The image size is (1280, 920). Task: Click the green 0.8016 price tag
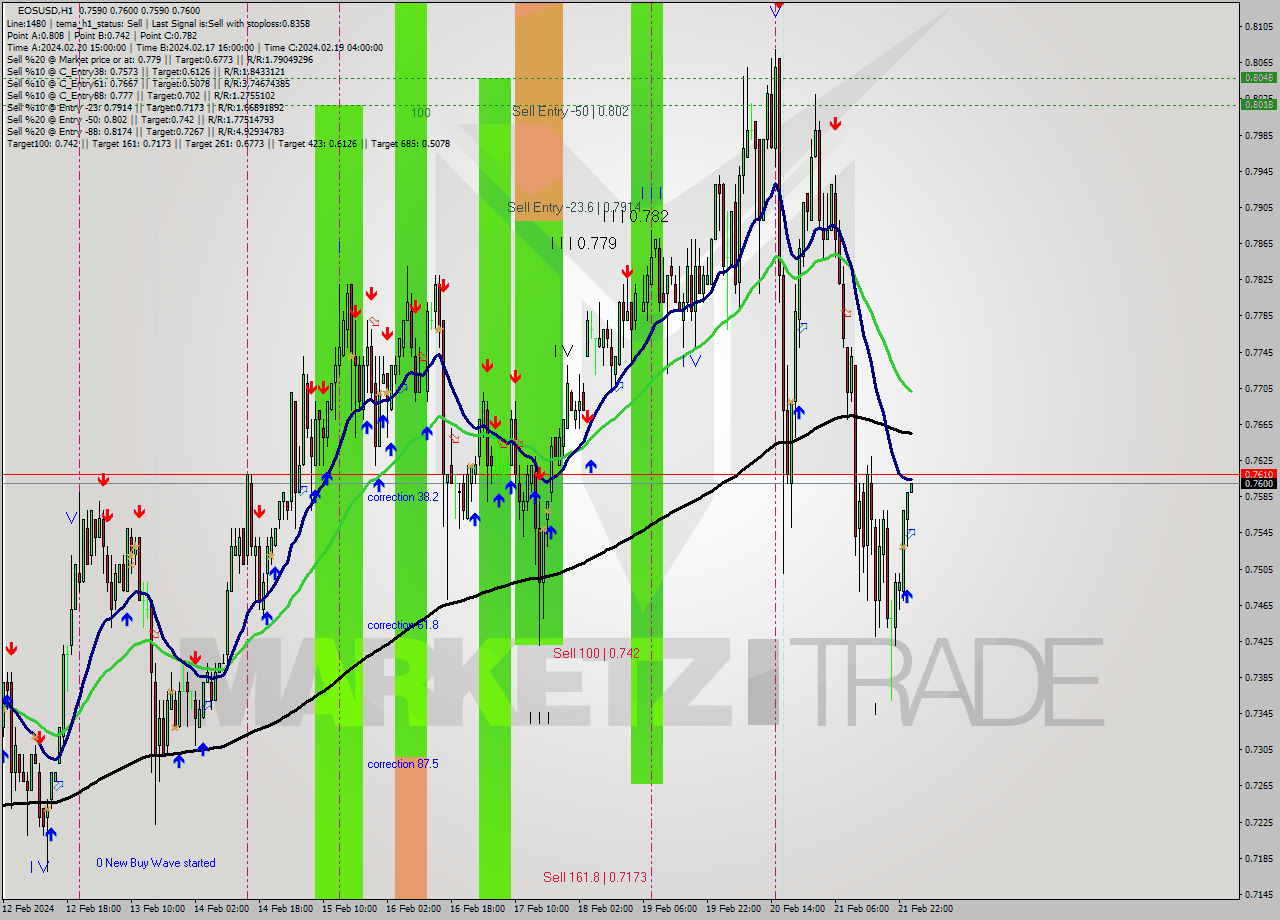click(x=1258, y=103)
